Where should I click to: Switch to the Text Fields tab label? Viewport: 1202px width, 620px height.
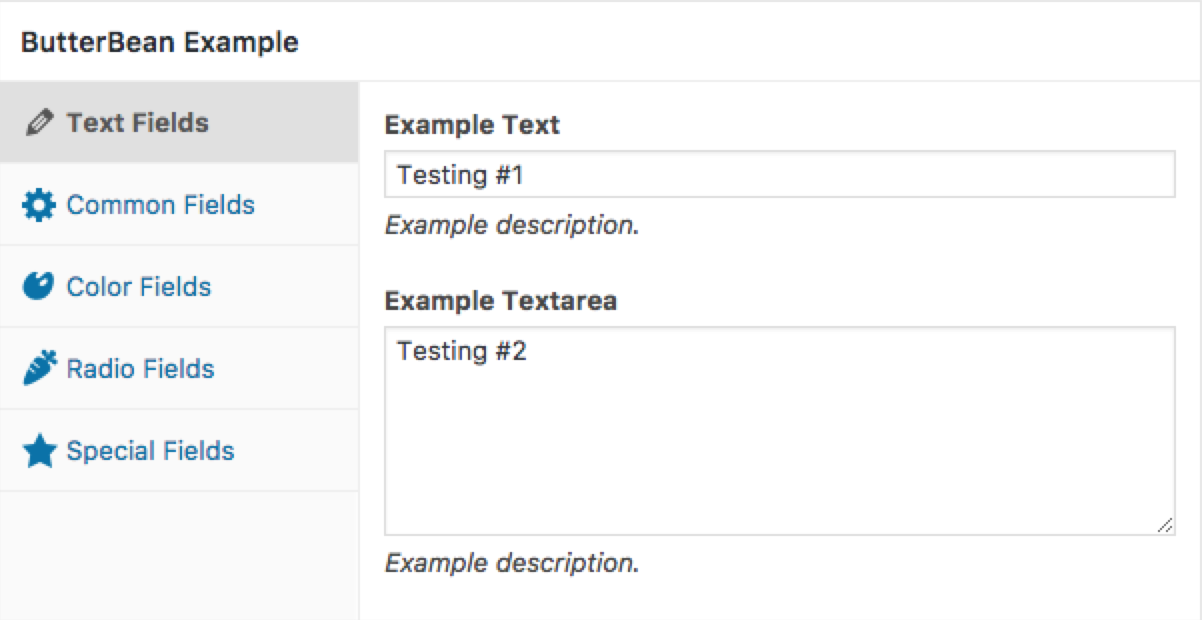[138, 124]
